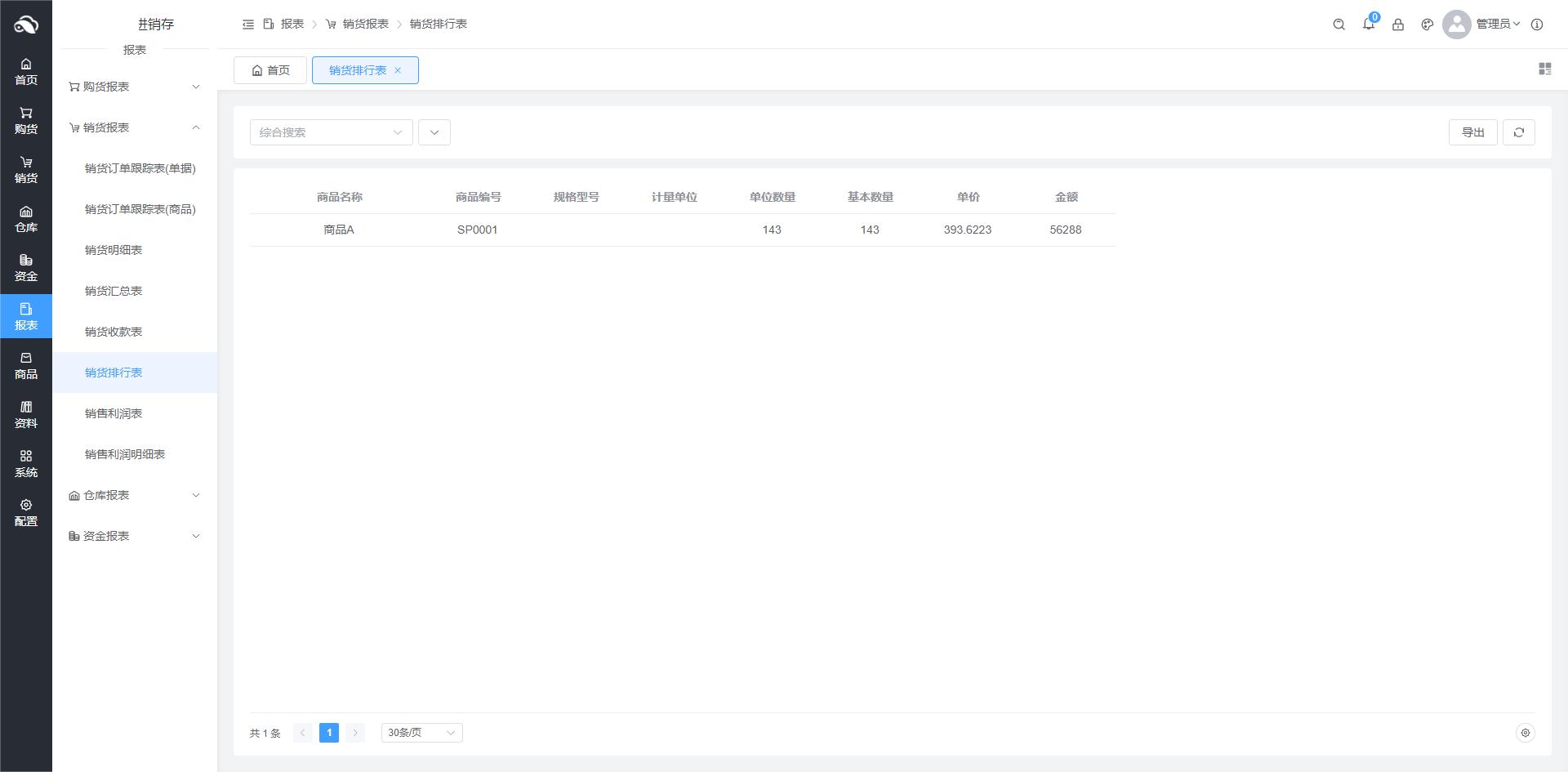This screenshot has width=1568, height=772.
Task: Open the notifications bell
Action: click(x=1368, y=25)
